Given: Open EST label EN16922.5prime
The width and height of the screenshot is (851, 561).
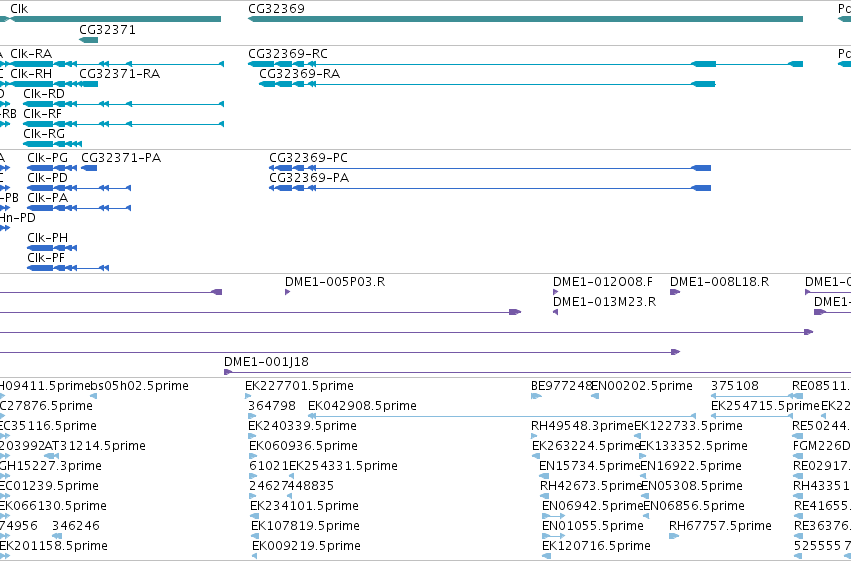Looking at the screenshot, I should point(691,466).
